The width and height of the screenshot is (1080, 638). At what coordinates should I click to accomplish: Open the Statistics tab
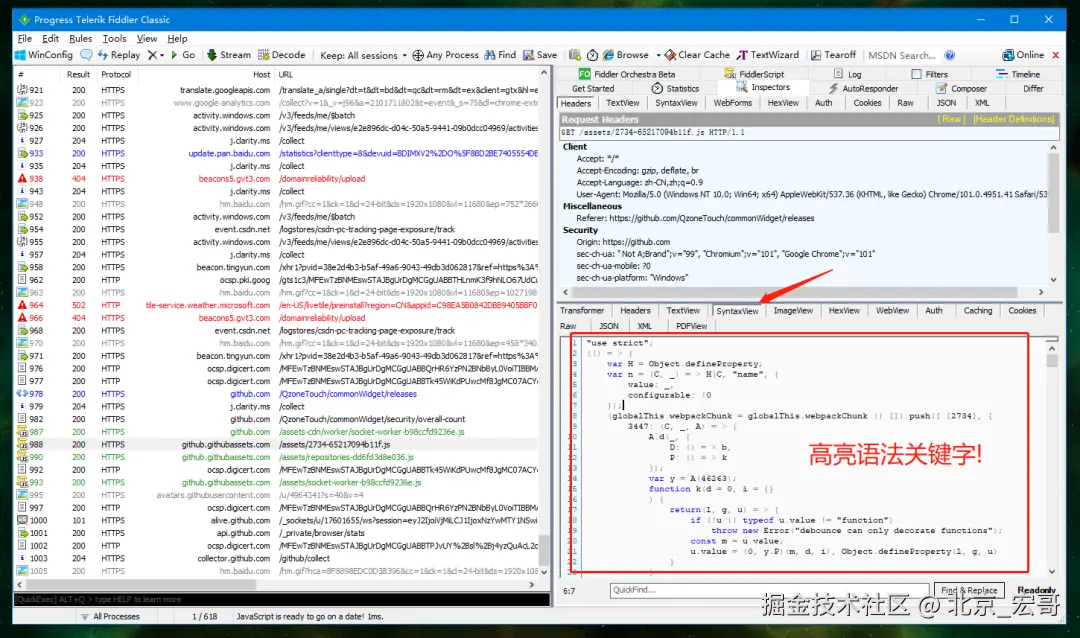(x=675, y=88)
